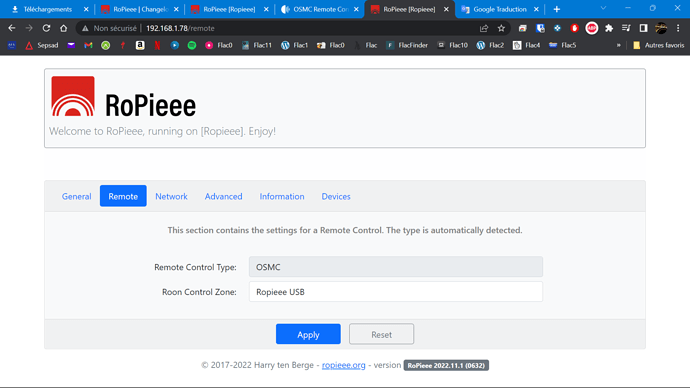Screen dimensions: 690x388
Task: Click in the Roon Control Zone field
Action: [396, 292]
